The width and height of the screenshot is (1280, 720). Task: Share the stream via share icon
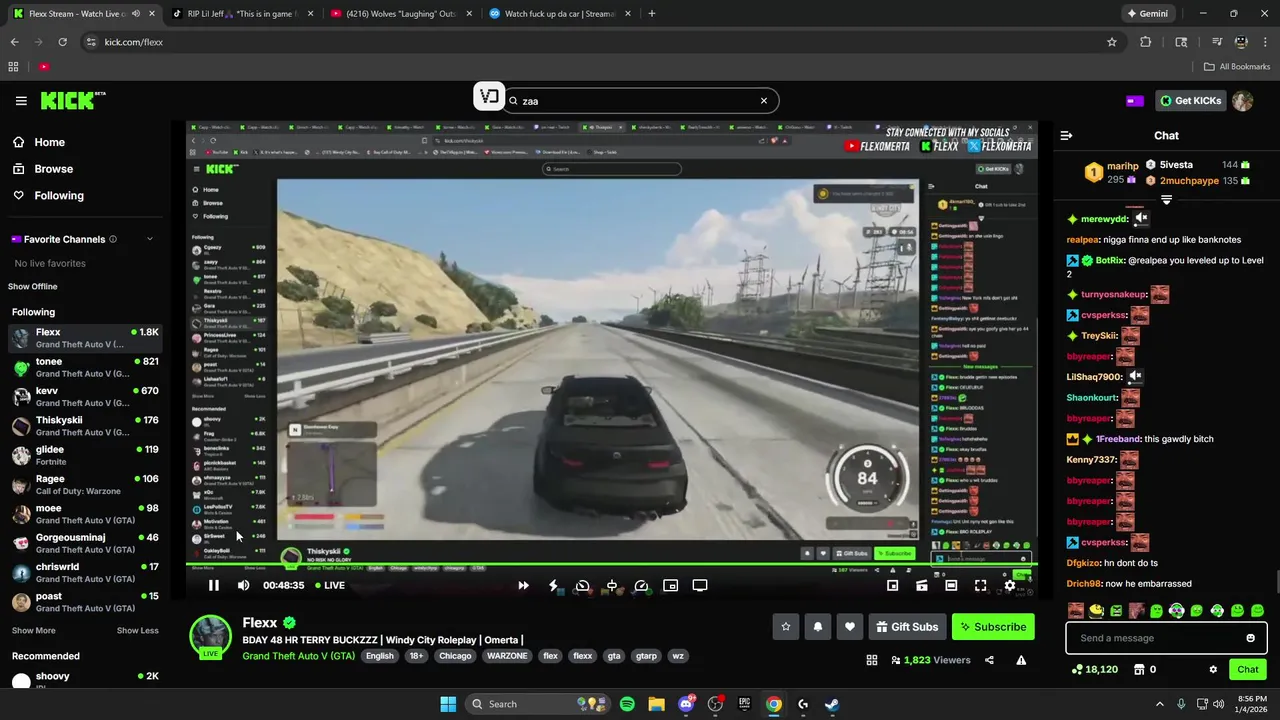[x=989, y=660]
